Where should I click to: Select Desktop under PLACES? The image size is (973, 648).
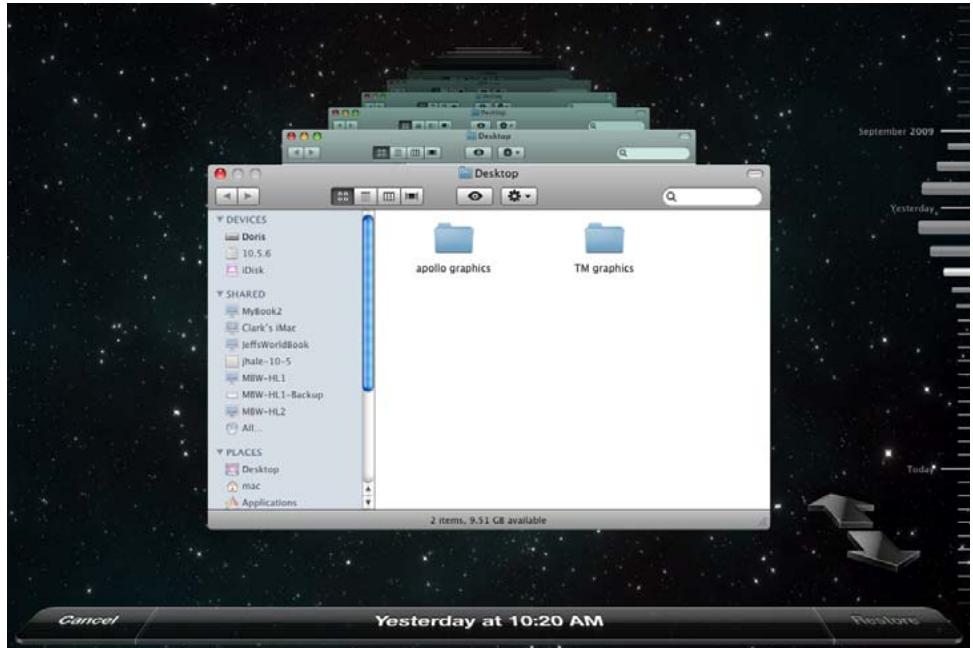point(252,469)
